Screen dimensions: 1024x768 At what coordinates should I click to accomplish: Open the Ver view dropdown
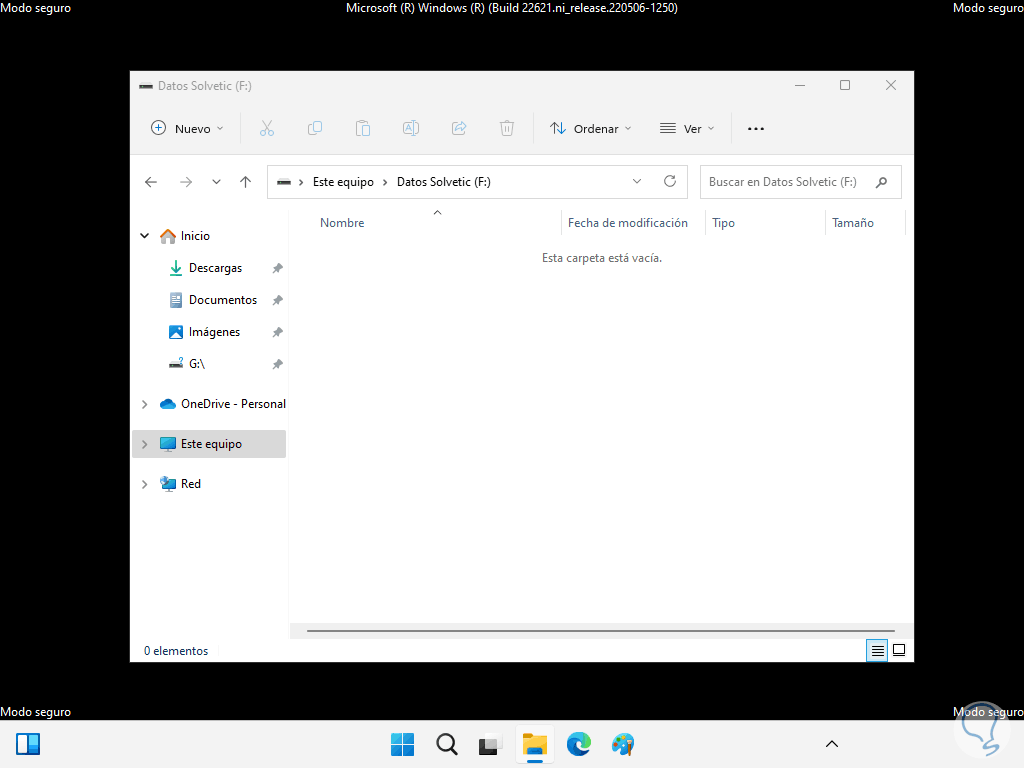(x=687, y=129)
